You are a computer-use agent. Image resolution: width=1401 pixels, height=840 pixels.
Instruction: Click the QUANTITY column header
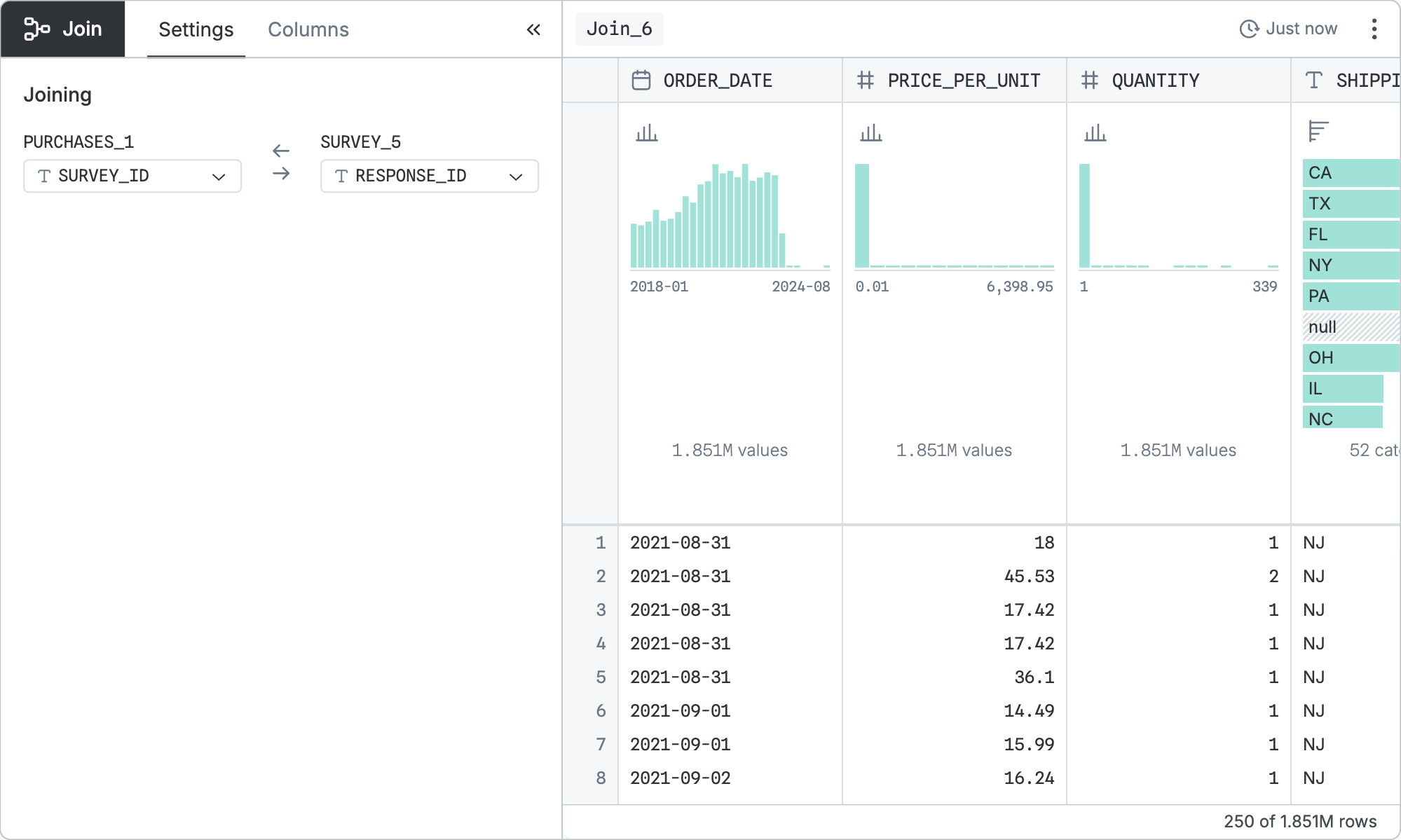pos(1155,81)
